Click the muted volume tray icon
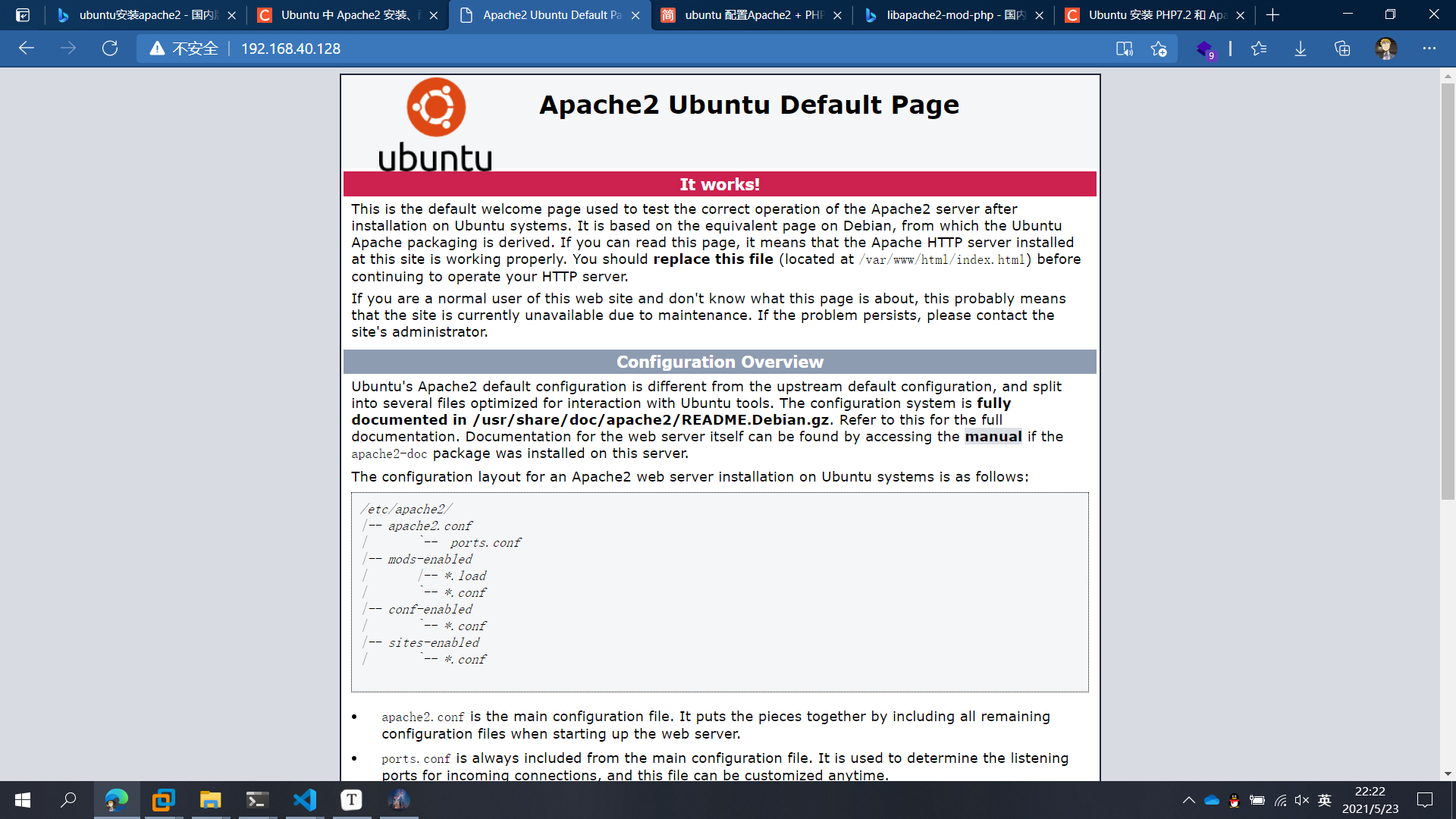The height and width of the screenshot is (819, 1456). [1302, 800]
